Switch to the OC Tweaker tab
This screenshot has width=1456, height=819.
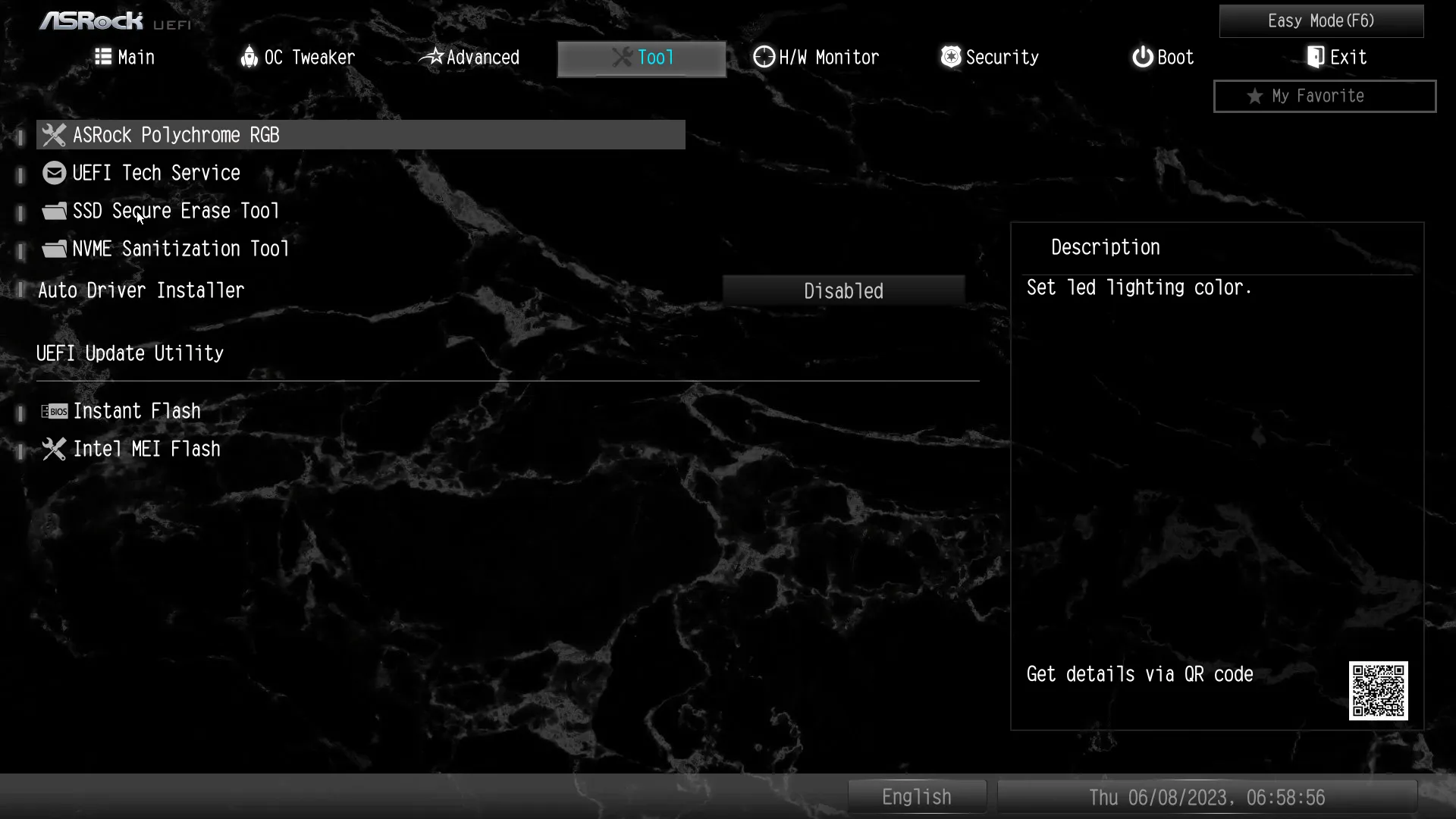point(297,58)
